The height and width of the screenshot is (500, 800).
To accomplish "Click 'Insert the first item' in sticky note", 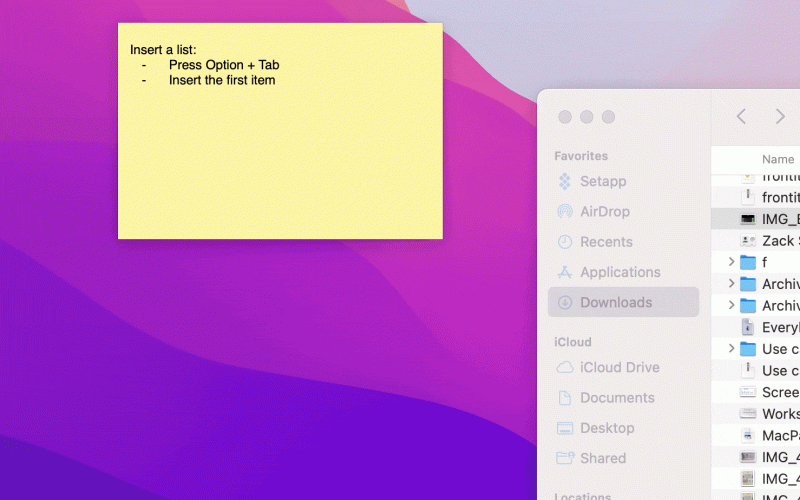I will click(x=222, y=80).
